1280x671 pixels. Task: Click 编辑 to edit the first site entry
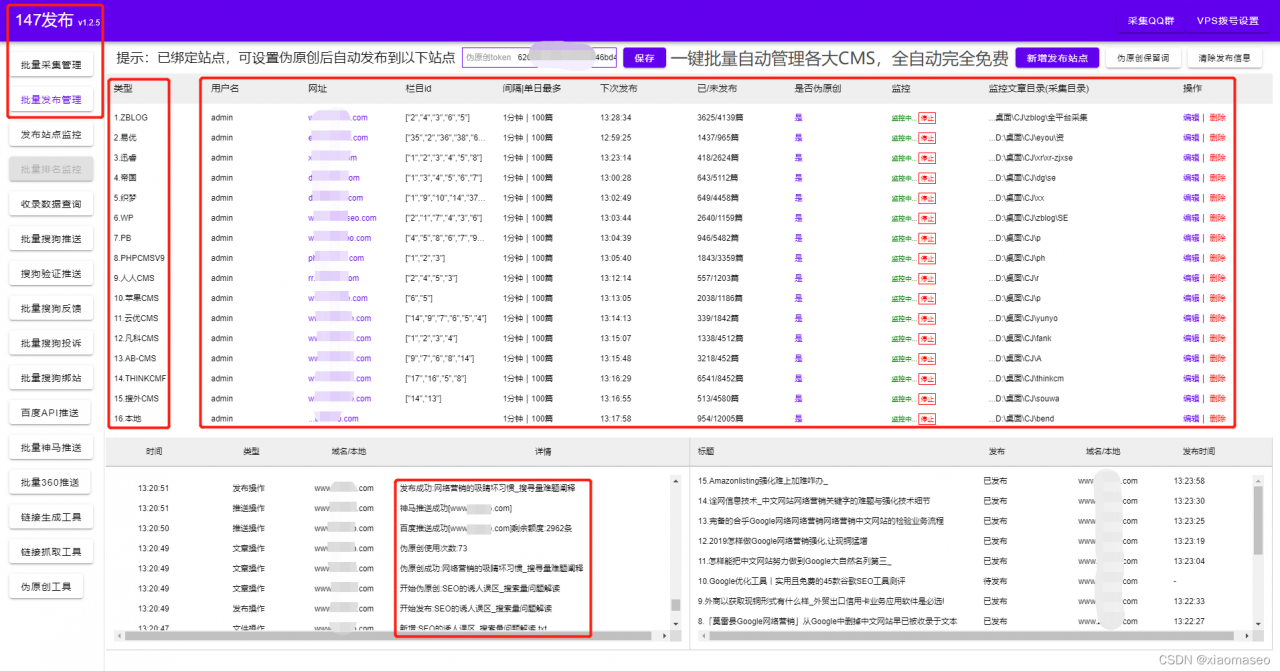coord(1190,117)
